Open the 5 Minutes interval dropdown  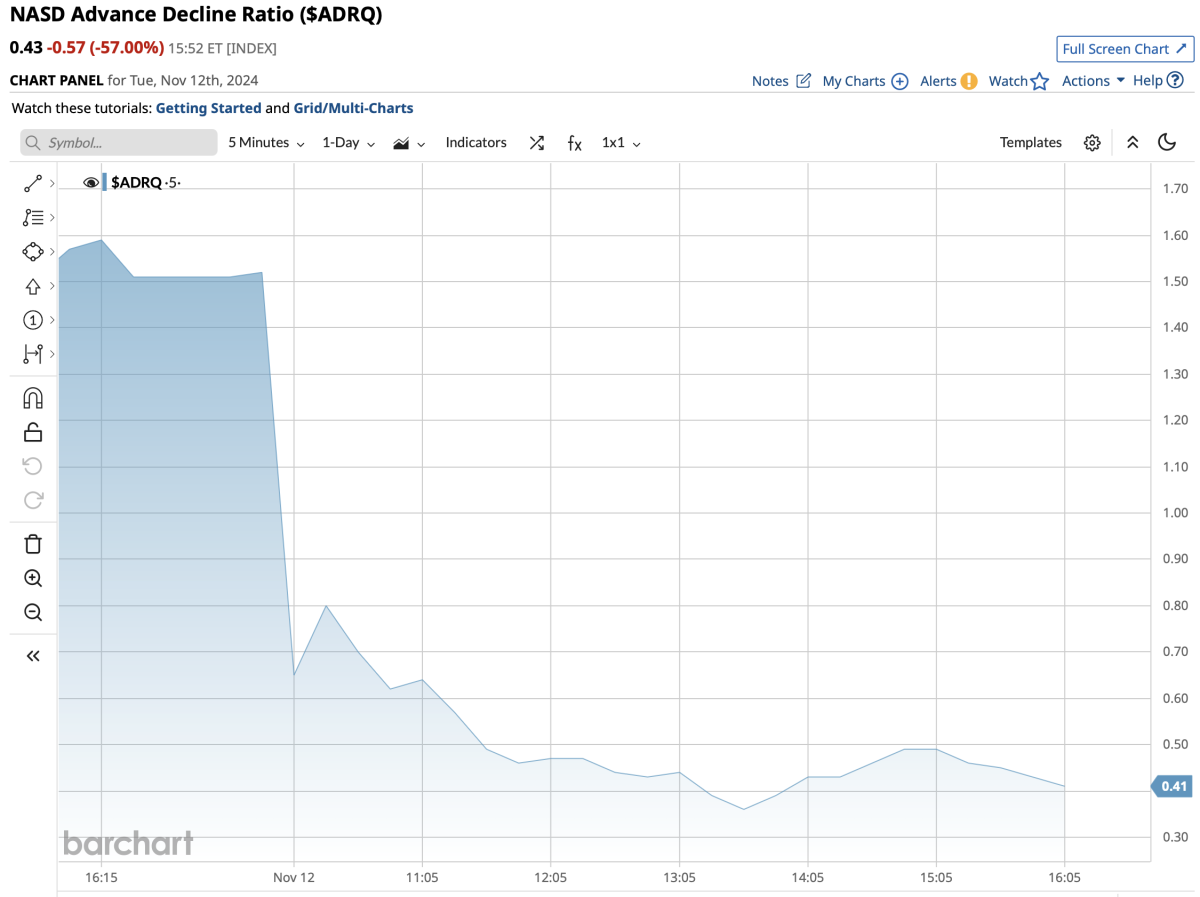click(266, 143)
